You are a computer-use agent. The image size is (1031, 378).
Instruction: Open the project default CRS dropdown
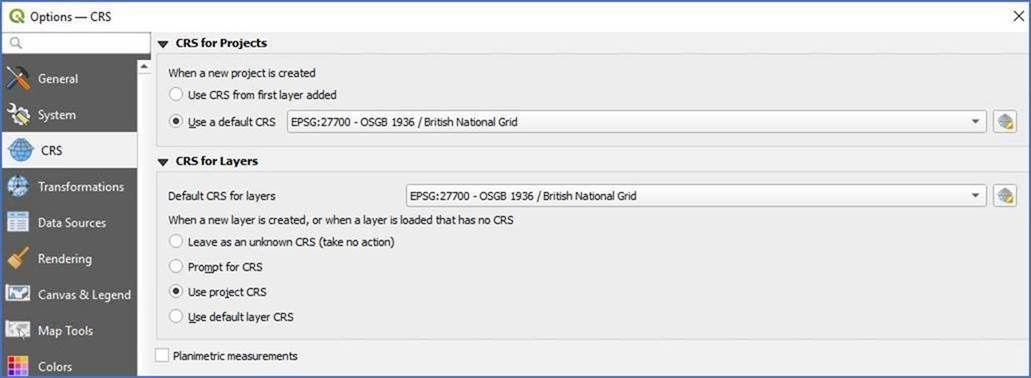(636, 122)
